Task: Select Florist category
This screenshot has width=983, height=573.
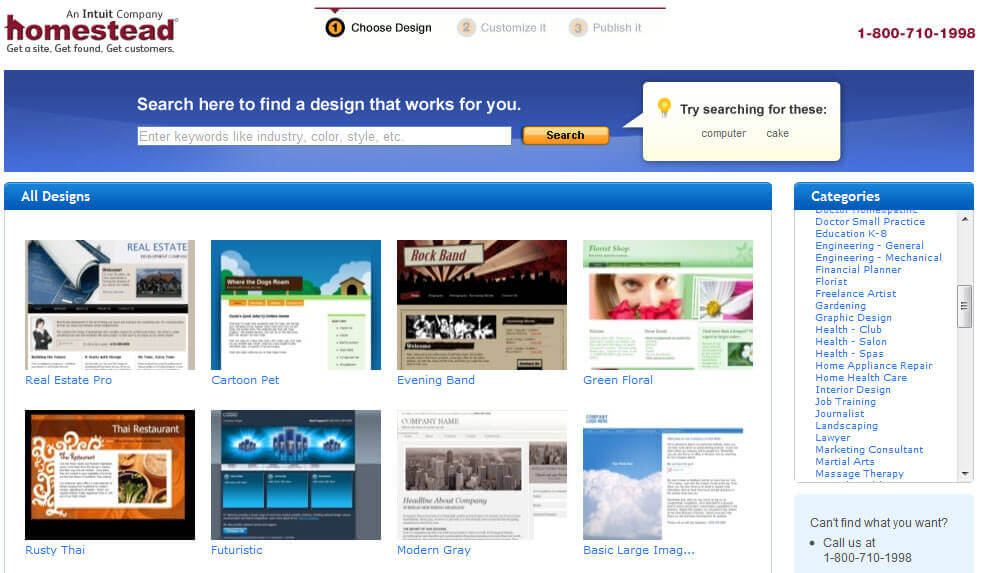Action: pyautogui.click(x=831, y=281)
